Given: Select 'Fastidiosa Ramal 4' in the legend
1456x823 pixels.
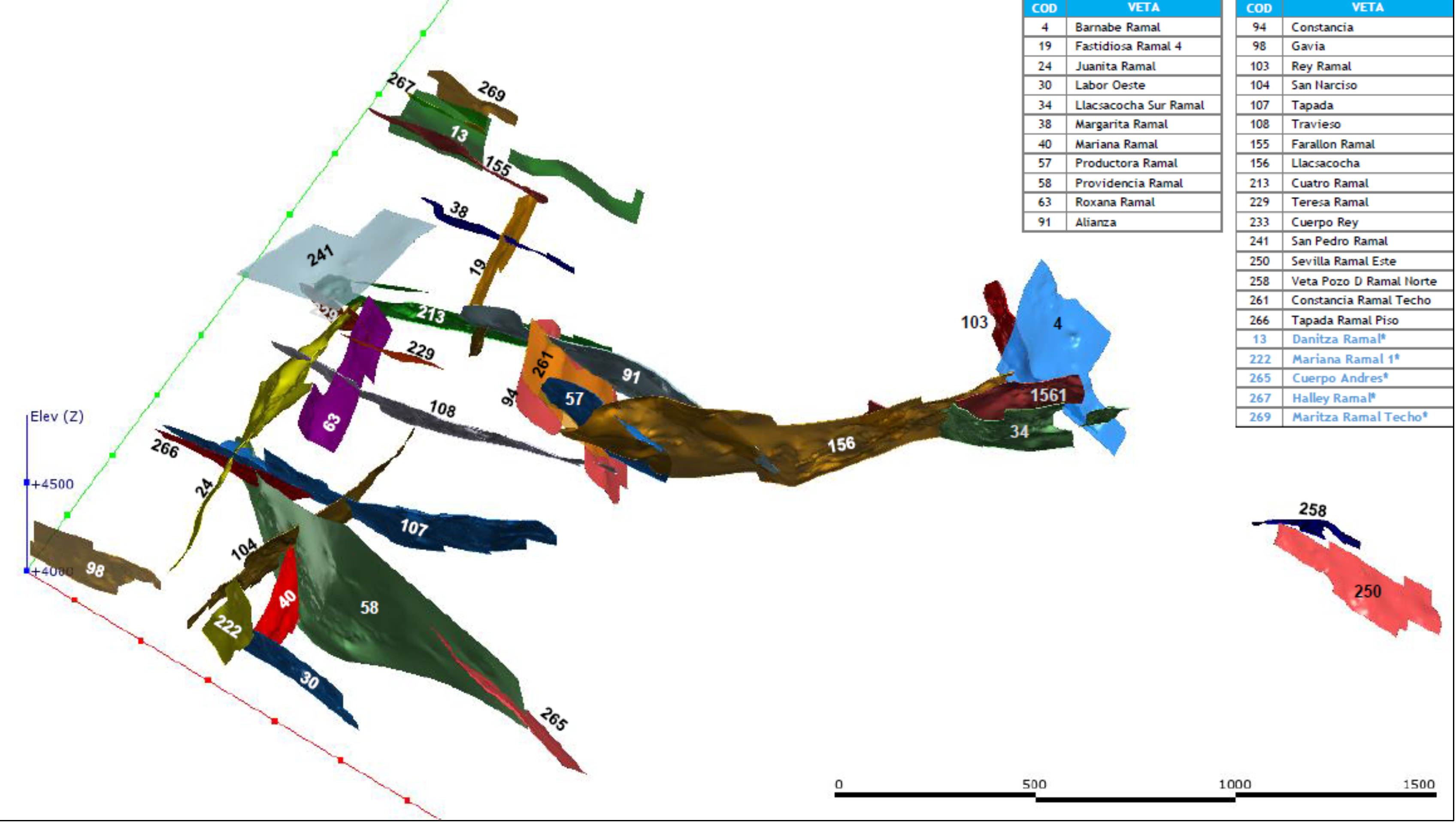Looking at the screenshot, I should [1144, 46].
